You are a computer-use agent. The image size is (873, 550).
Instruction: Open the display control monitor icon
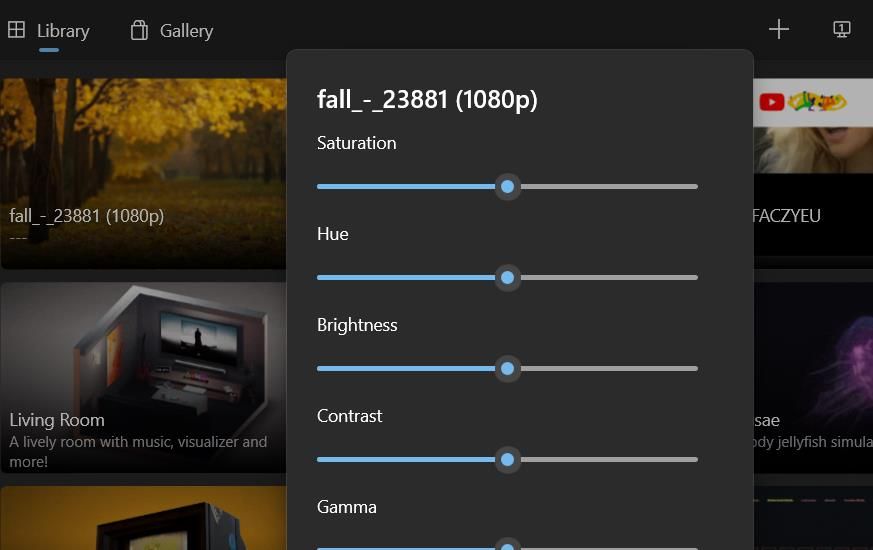click(x=842, y=29)
